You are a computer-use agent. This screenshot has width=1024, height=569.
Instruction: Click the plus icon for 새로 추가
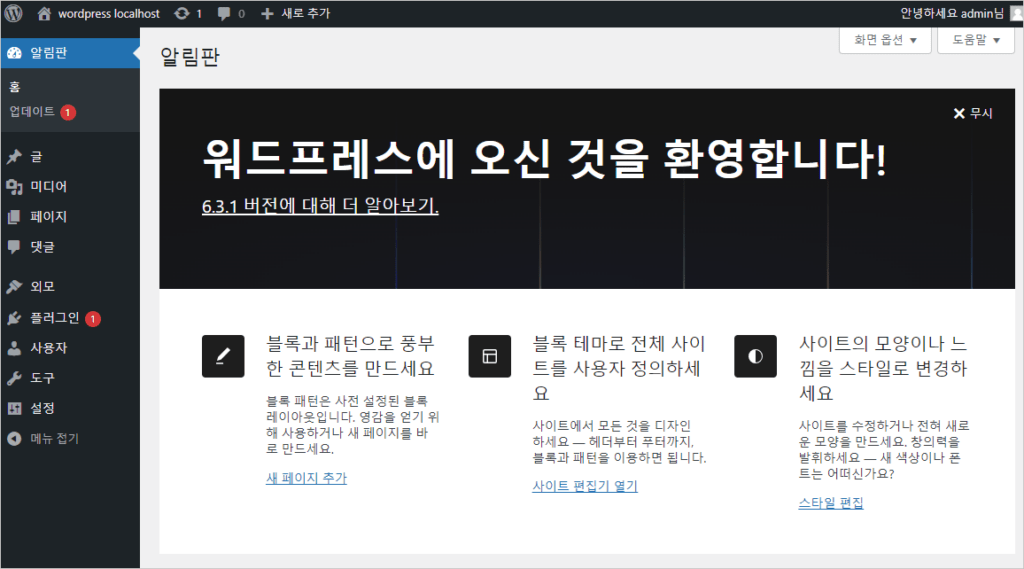pos(267,14)
